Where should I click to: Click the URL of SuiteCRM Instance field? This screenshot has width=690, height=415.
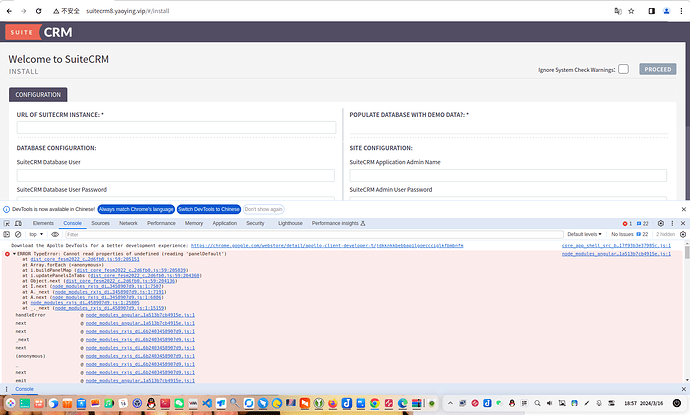[176, 128]
